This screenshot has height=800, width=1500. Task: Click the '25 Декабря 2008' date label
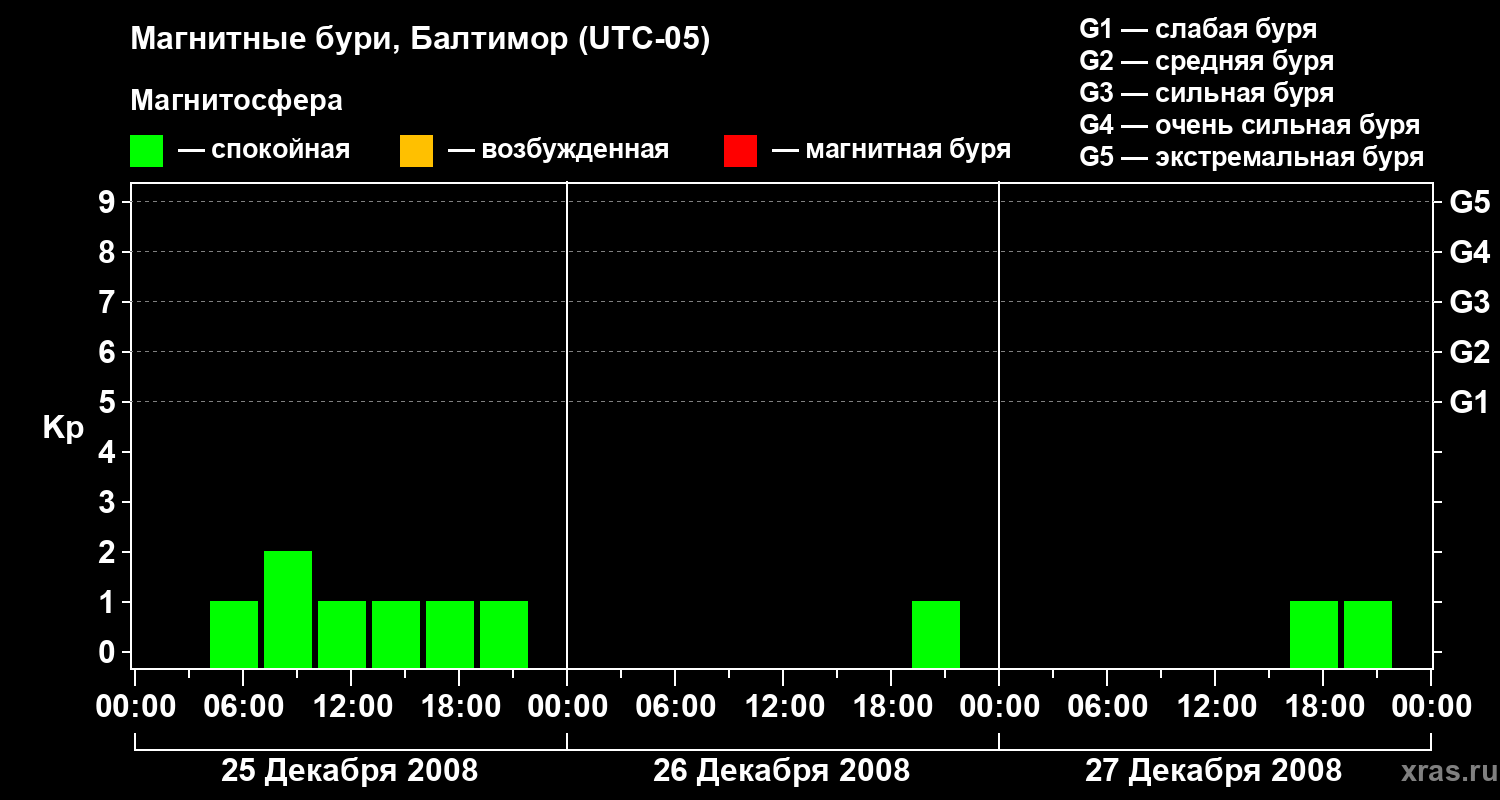click(x=350, y=771)
